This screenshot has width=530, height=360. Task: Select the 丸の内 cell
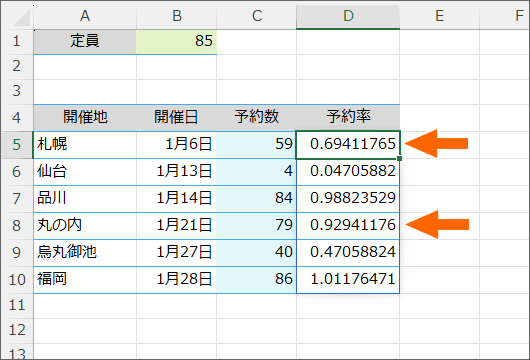[x=85, y=226]
